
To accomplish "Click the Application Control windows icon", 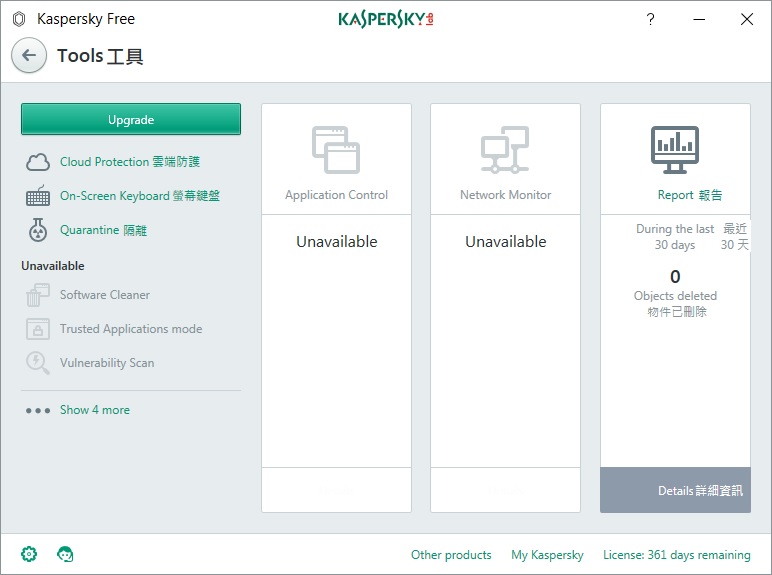I will (x=336, y=150).
